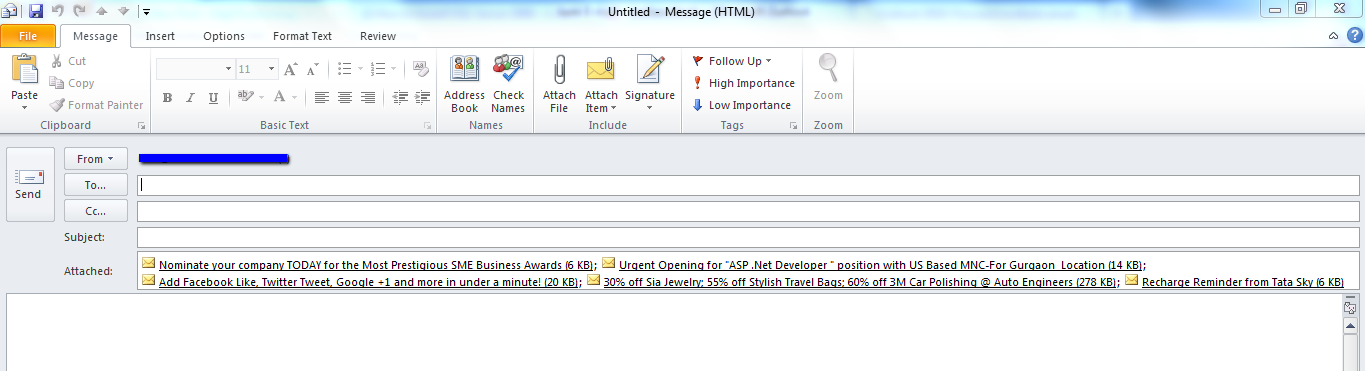This screenshot has width=1365, height=371.
Task: Switch to the Insert tab
Action: tap(160, 36)
